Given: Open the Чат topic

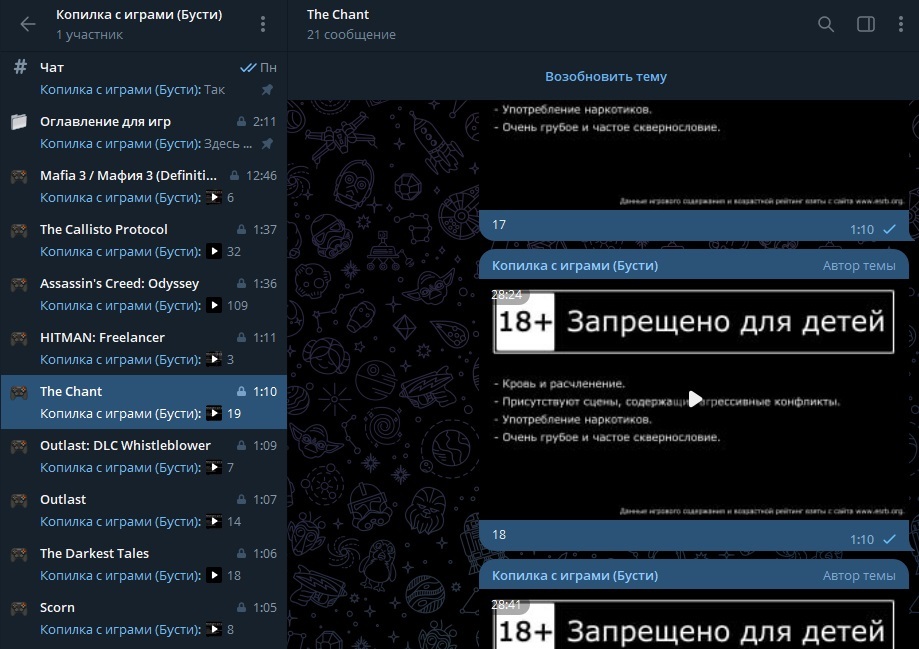Looking at the screenshot, I should [x=144, y=79].
